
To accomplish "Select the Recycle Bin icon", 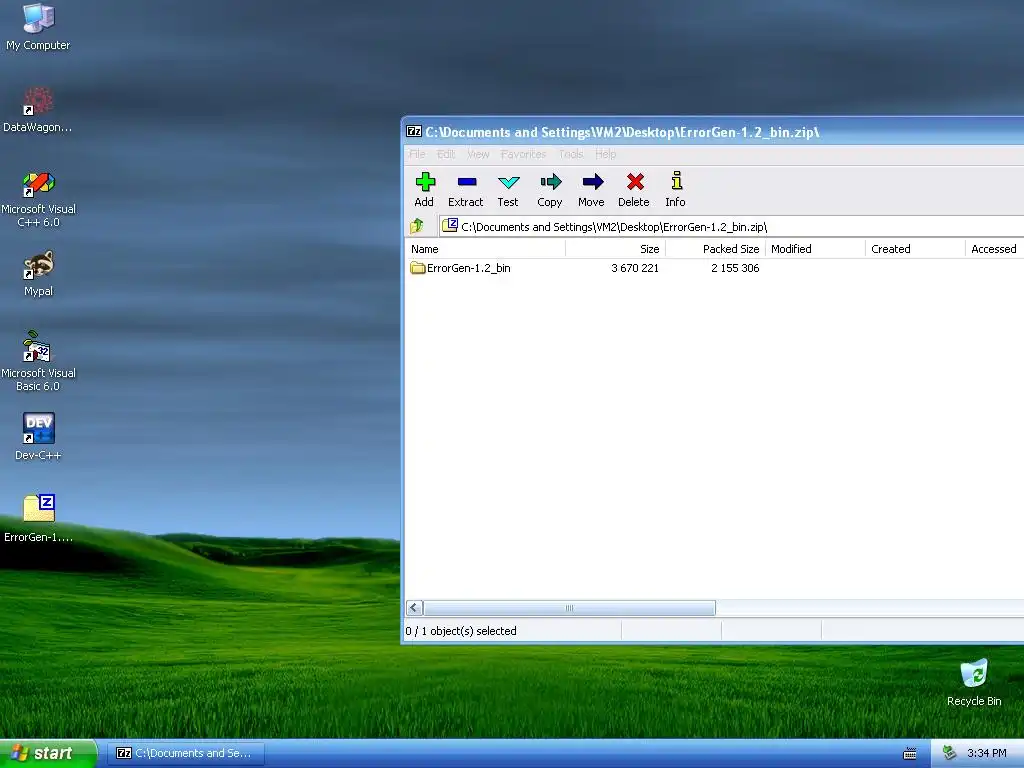I will pyautogui.click(x=974, y=683).
